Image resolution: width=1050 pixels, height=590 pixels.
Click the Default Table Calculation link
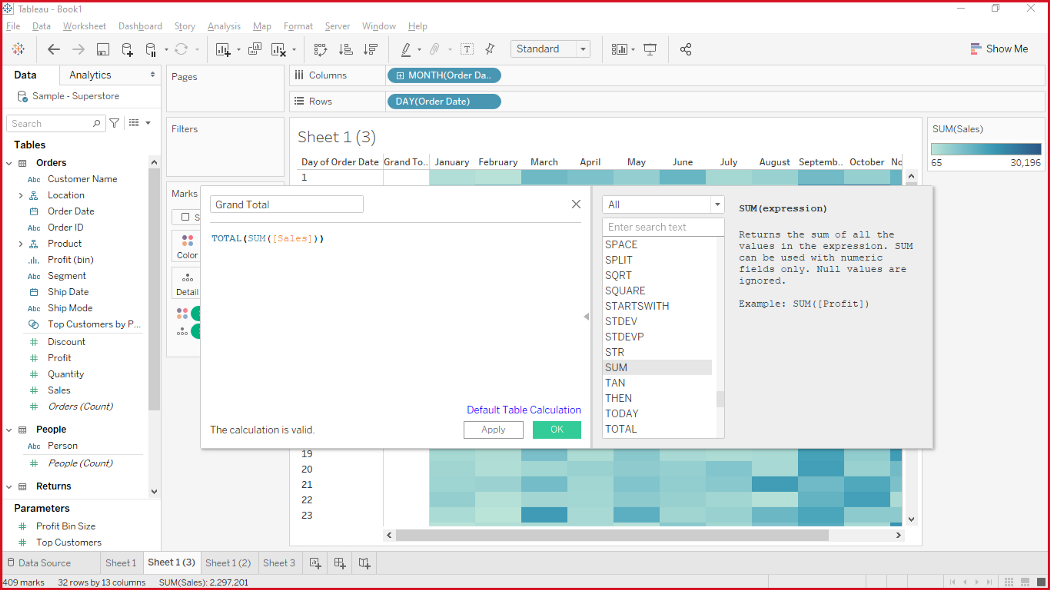tap(523, 409)
